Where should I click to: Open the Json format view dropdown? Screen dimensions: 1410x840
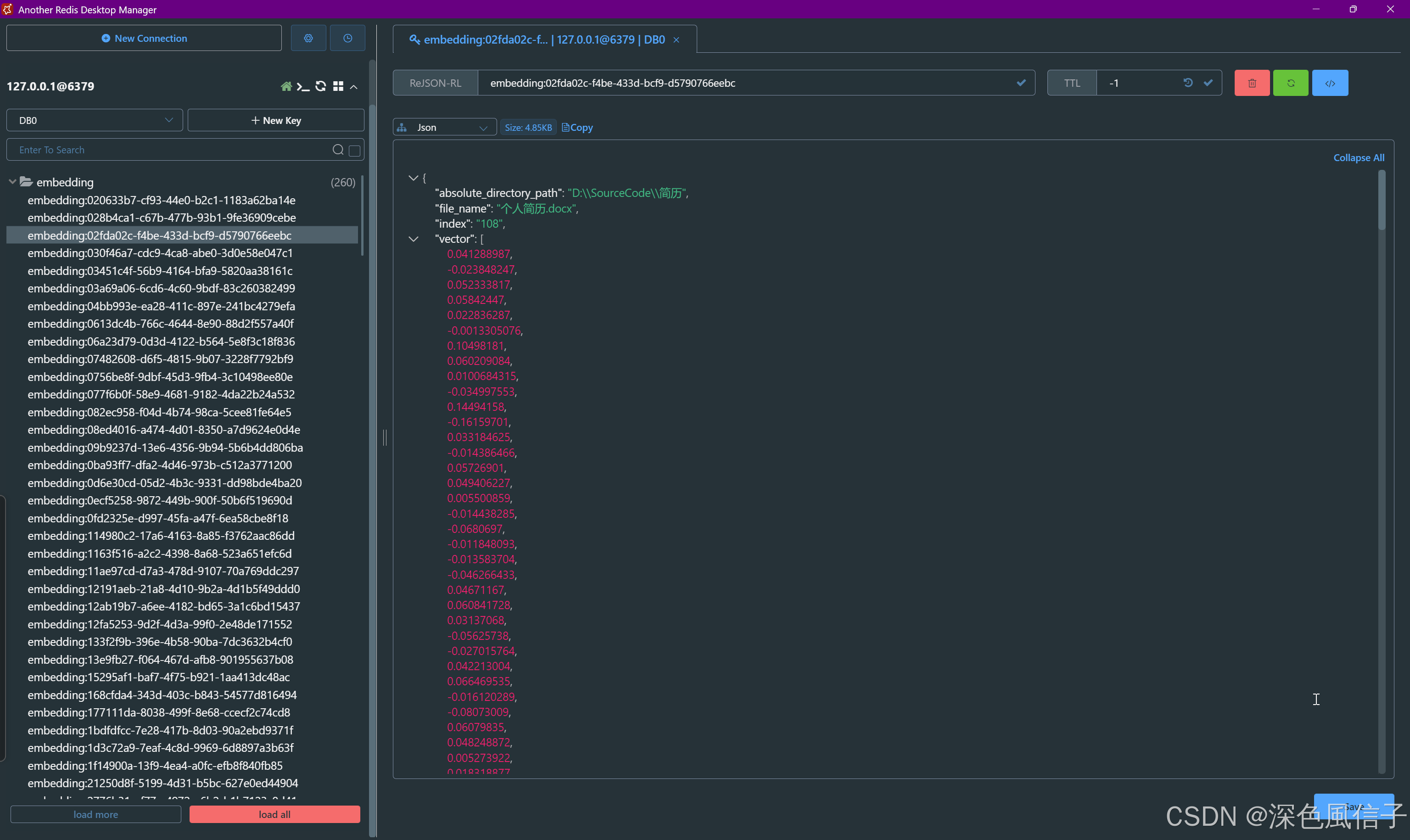pos(445,127)
